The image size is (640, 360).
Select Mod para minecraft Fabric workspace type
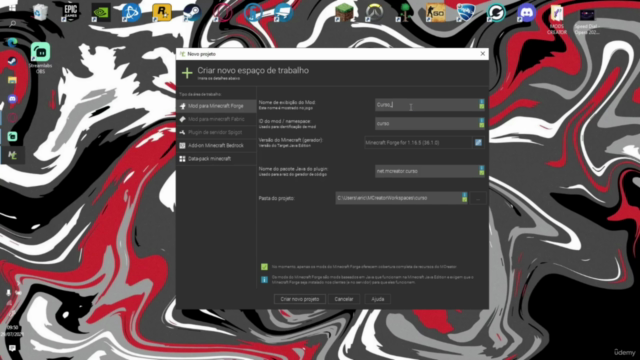click(217, 119)
